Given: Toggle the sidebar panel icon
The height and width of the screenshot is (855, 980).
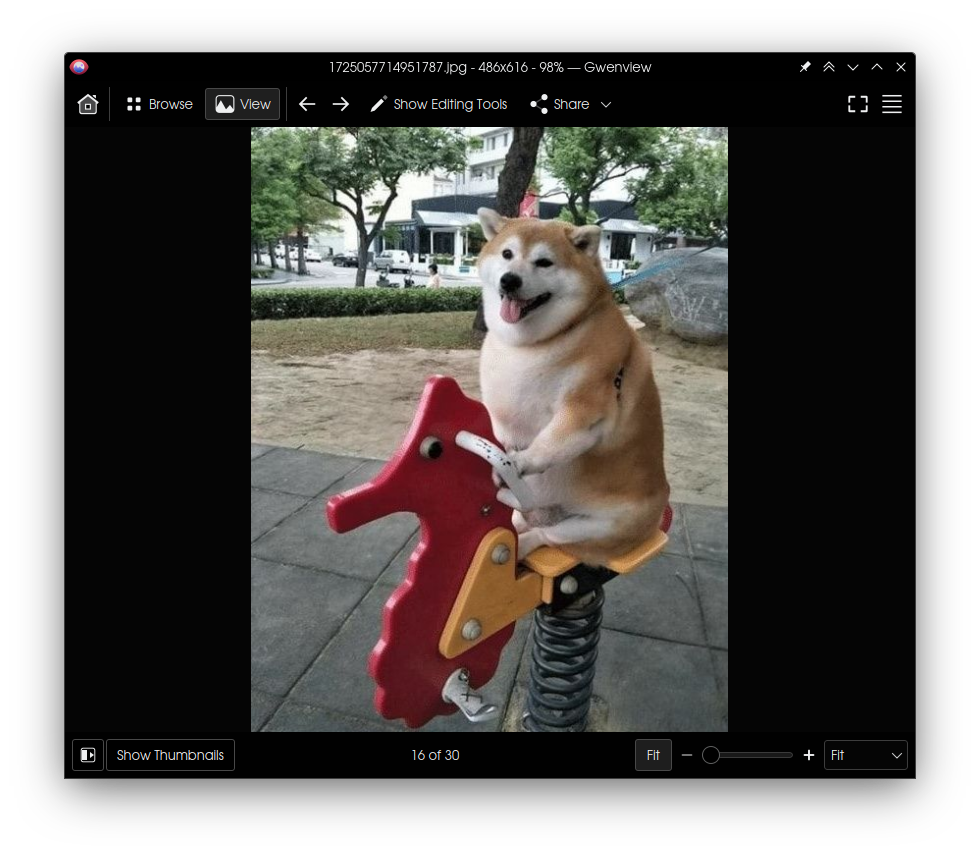Looking at the screenshot, I should click(x=88, y=755).
